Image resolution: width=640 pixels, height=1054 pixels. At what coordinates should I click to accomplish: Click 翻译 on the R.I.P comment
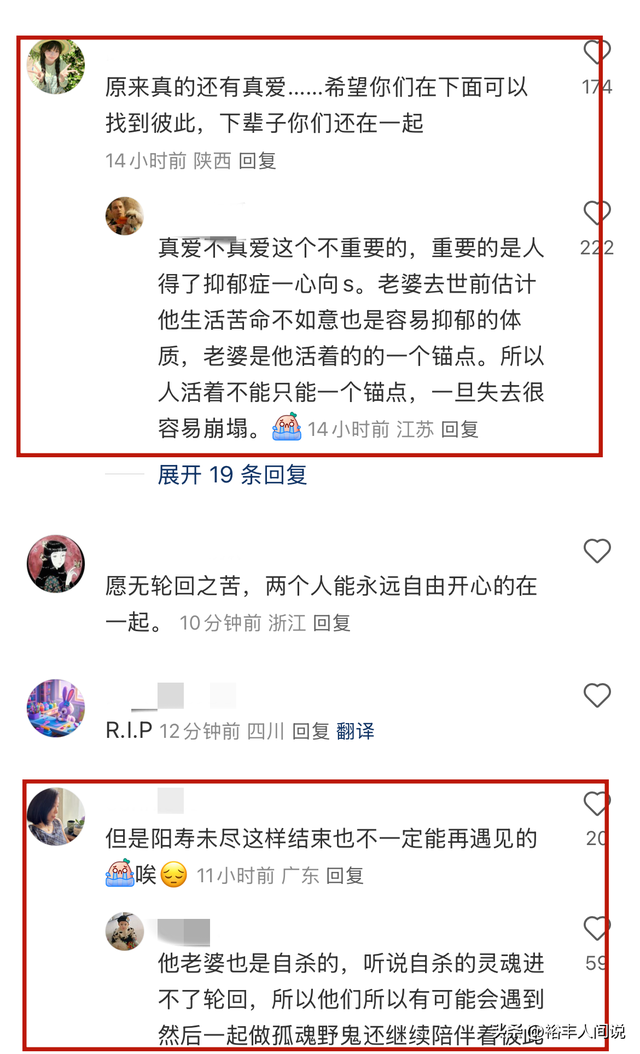pos(355,731)
